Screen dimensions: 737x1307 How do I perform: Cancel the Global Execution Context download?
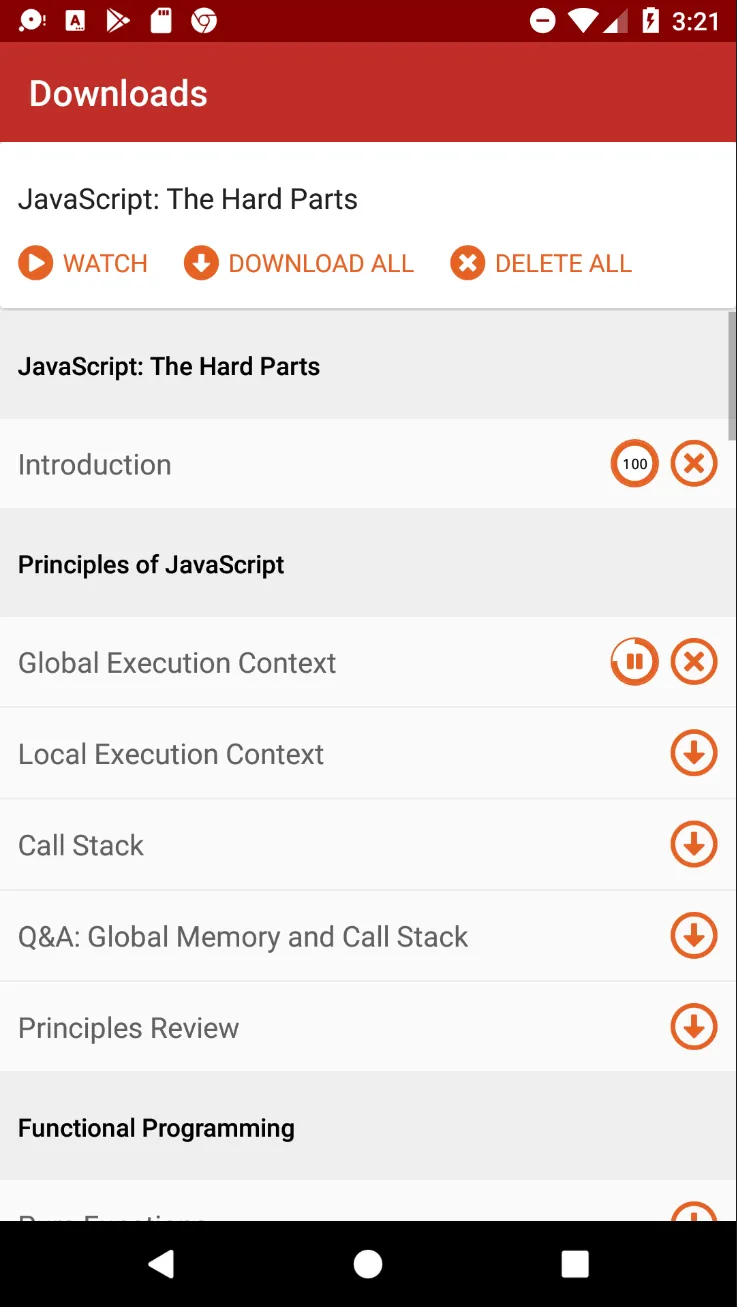[x=694, y=662]
